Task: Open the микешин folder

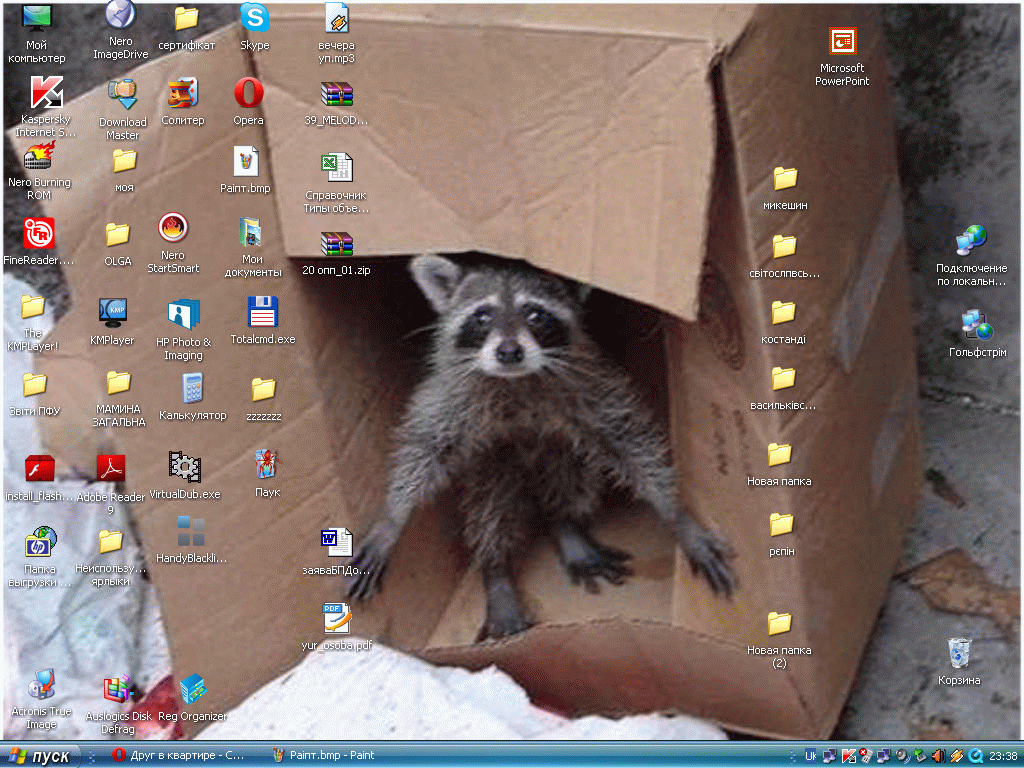Action: [785, 179]
